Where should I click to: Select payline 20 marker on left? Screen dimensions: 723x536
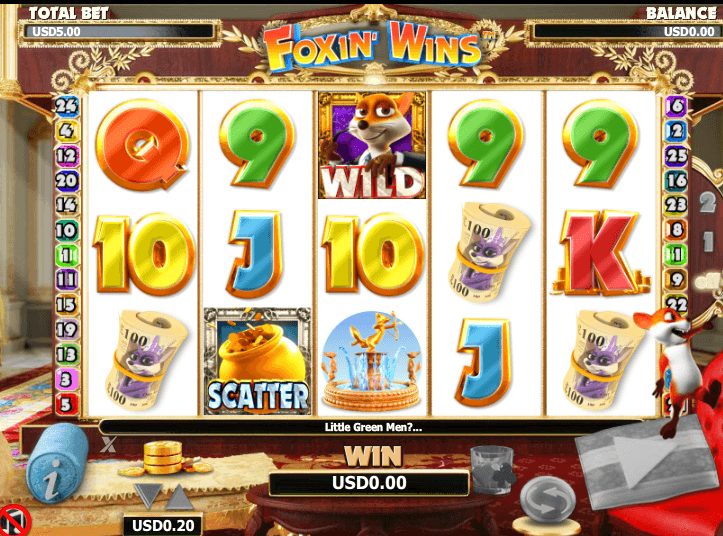[66, 180]
